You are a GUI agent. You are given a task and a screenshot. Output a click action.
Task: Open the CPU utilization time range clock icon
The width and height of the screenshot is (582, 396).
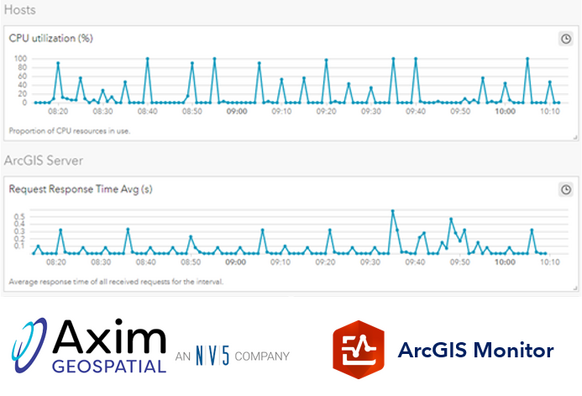click(x=566, y=39)
